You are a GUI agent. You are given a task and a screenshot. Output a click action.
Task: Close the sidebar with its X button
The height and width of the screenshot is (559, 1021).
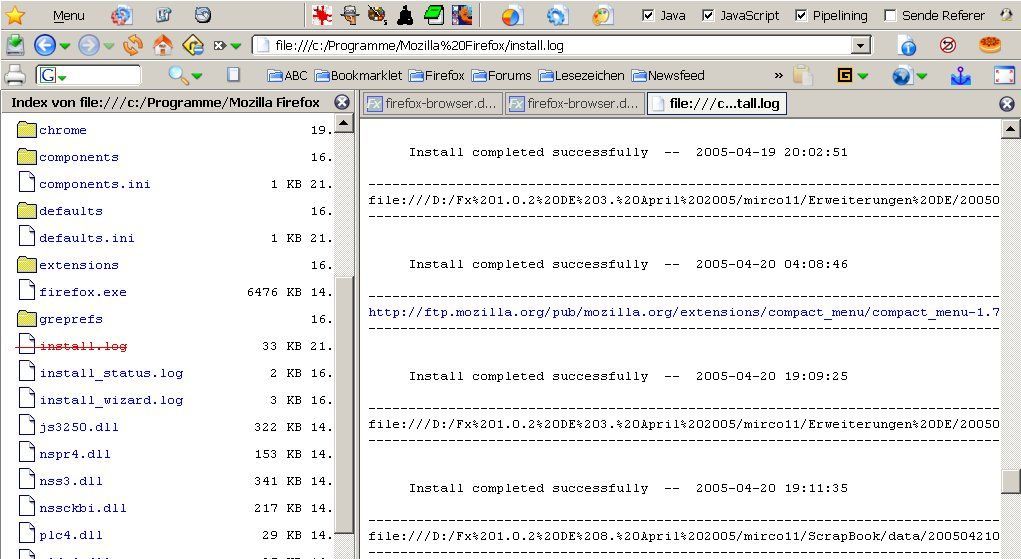tap(342, 102)
